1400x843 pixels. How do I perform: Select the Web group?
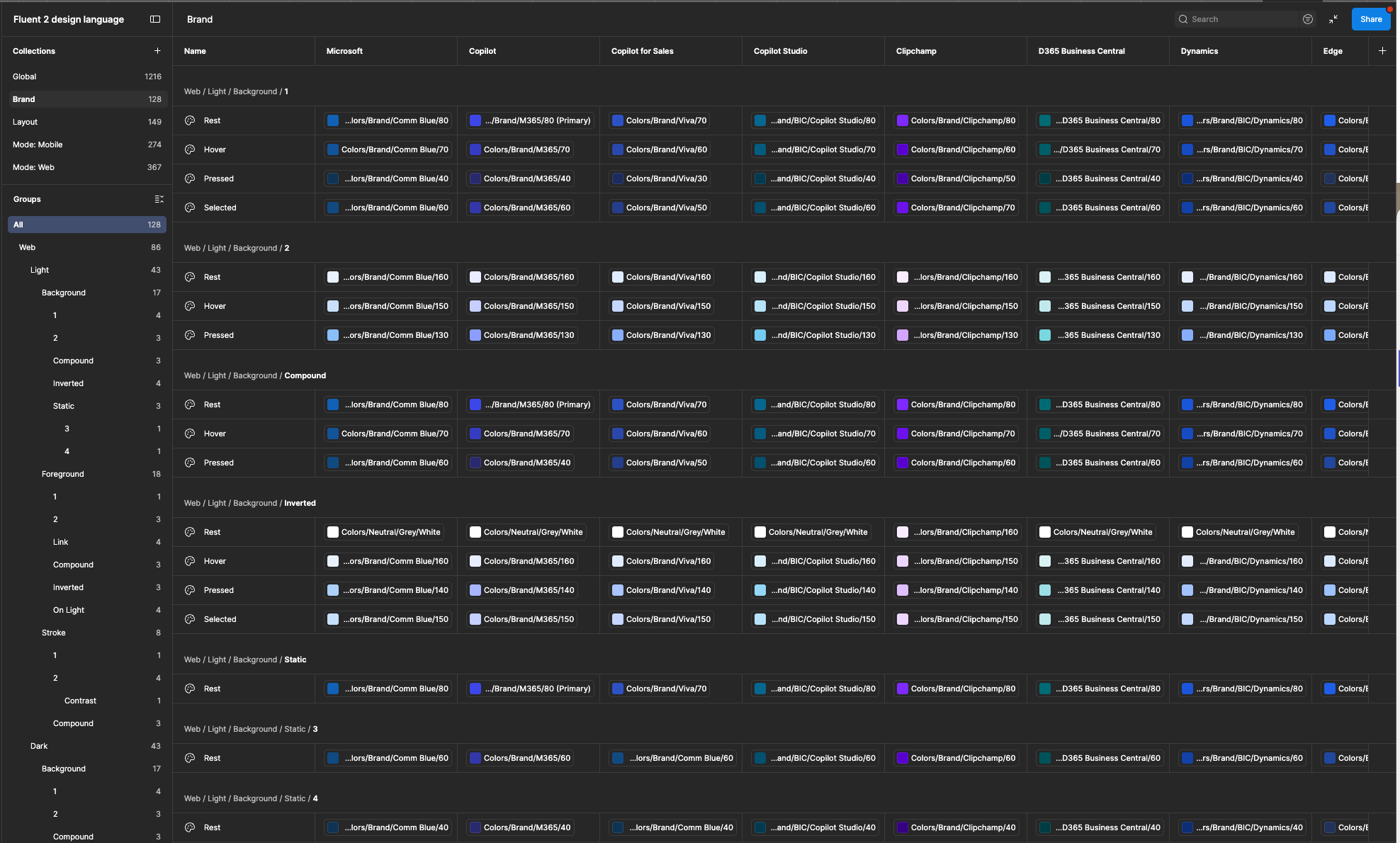point(87,247)
